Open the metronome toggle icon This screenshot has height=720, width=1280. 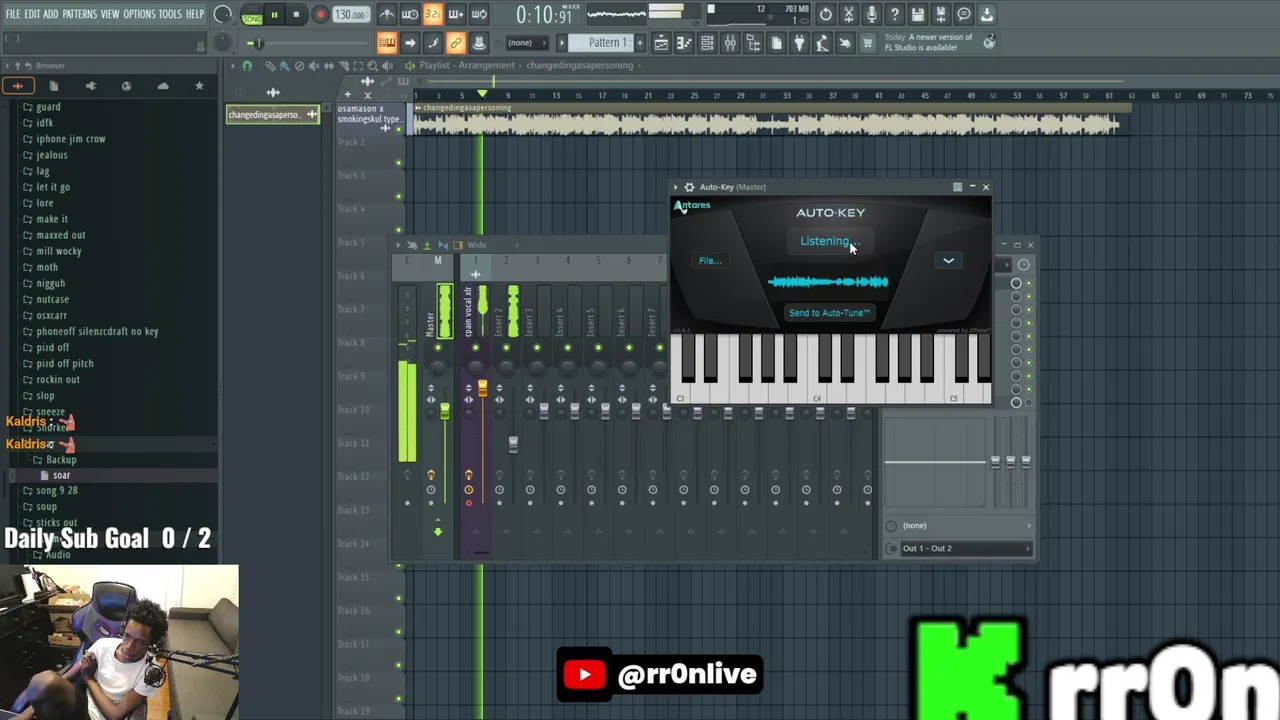click(387, 14)
